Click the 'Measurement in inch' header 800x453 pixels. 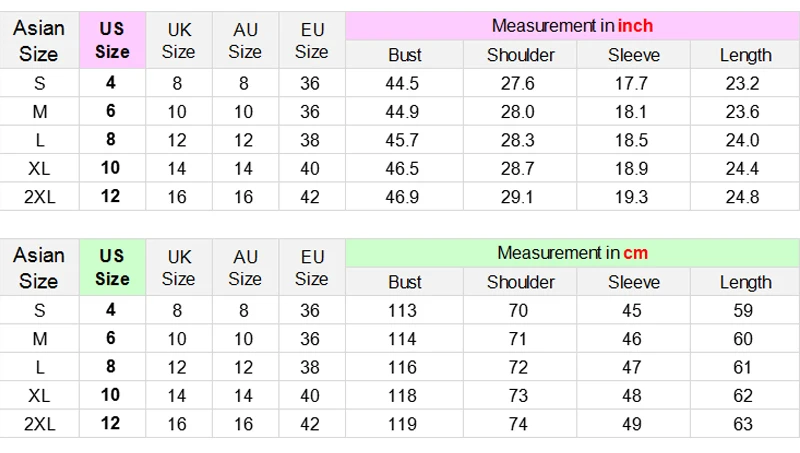point(571,26)
